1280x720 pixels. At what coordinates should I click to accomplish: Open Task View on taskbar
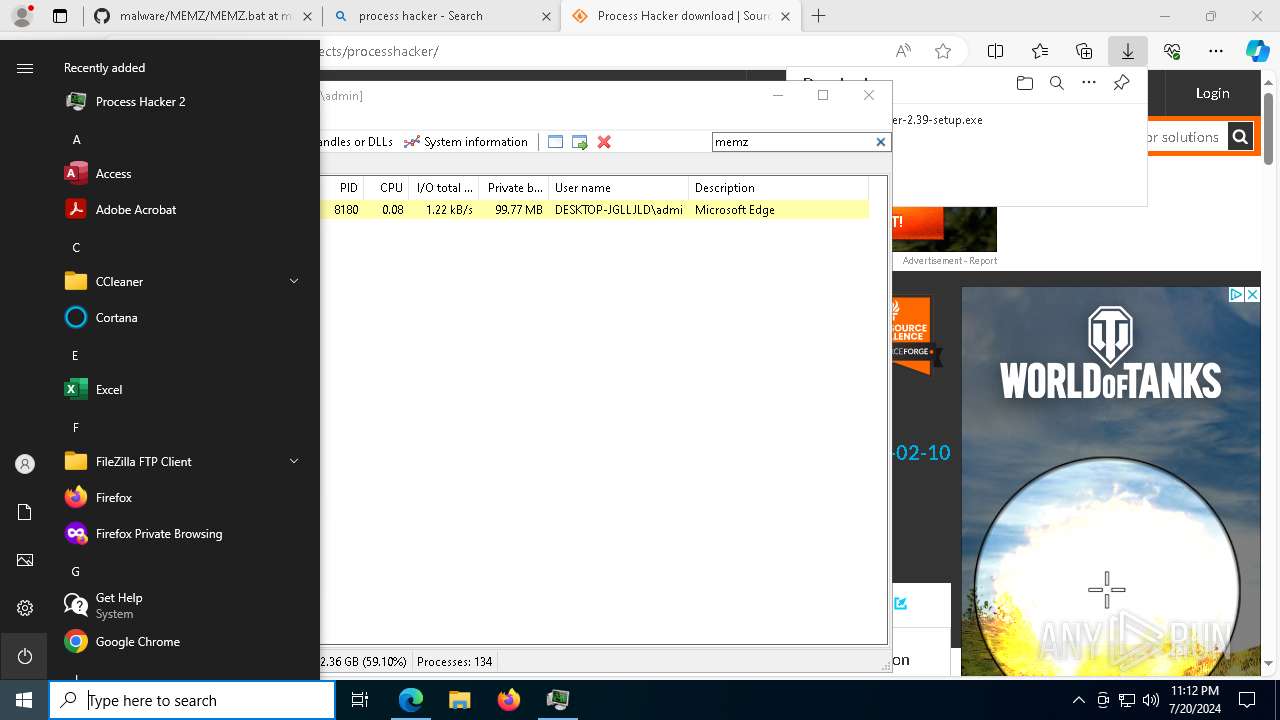click(360, 700)
